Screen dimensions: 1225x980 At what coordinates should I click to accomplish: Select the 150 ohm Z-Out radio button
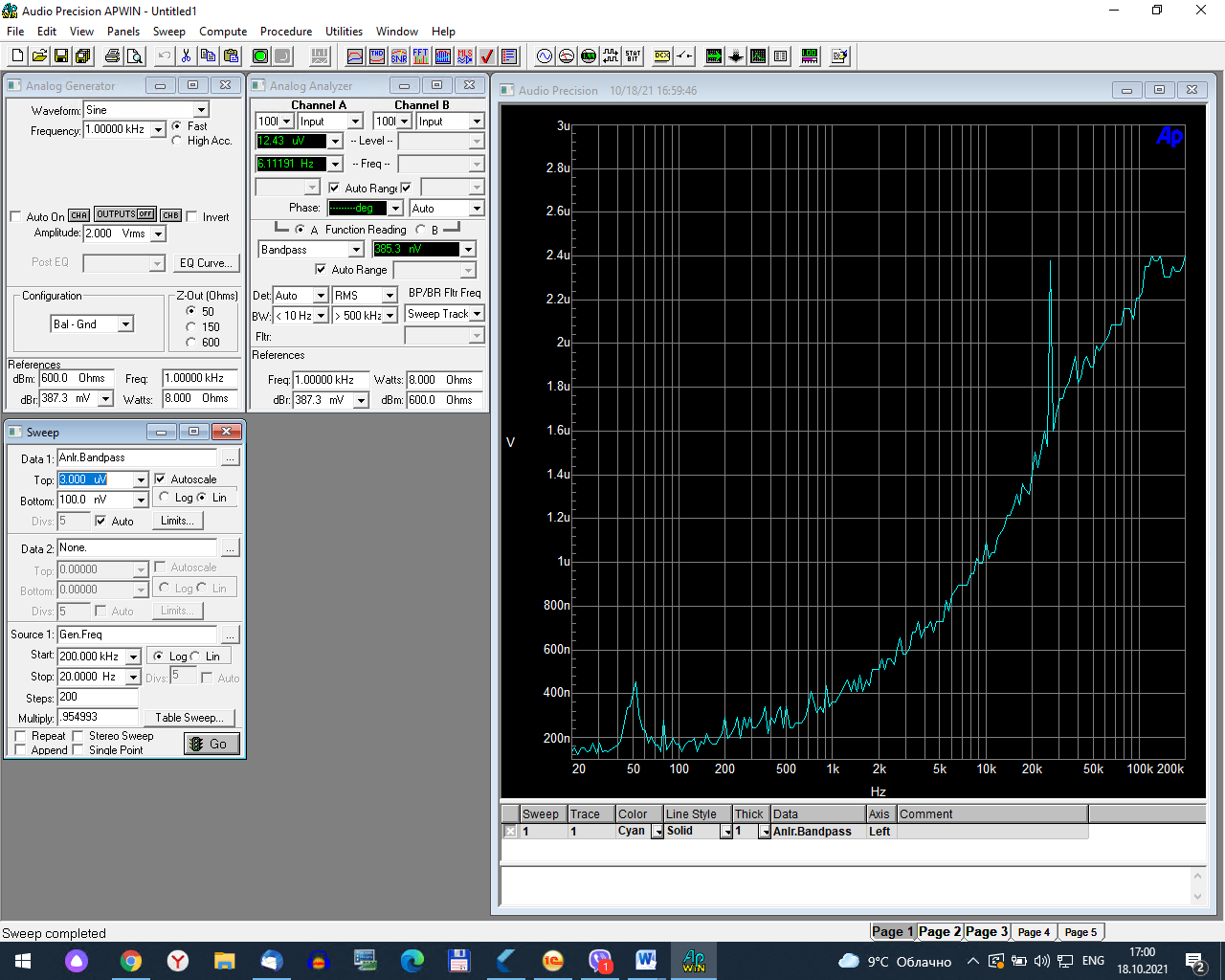coord(190,326)
